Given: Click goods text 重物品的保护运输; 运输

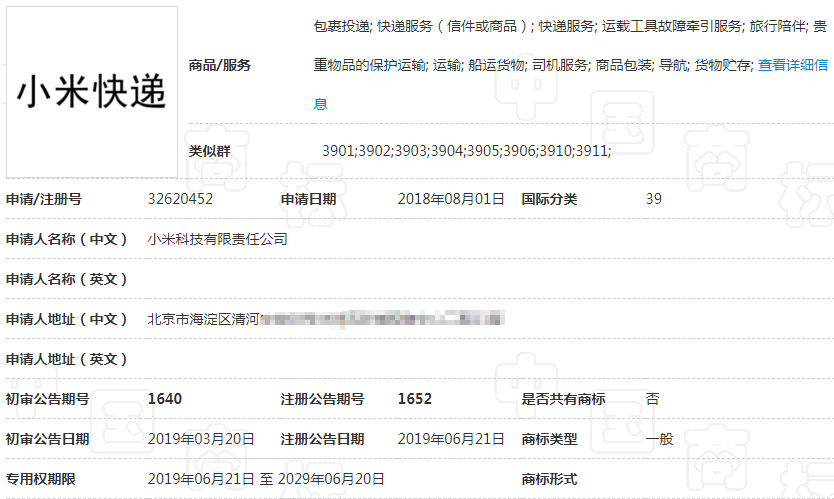Looking at the screenshot, I should coord(388,65).
